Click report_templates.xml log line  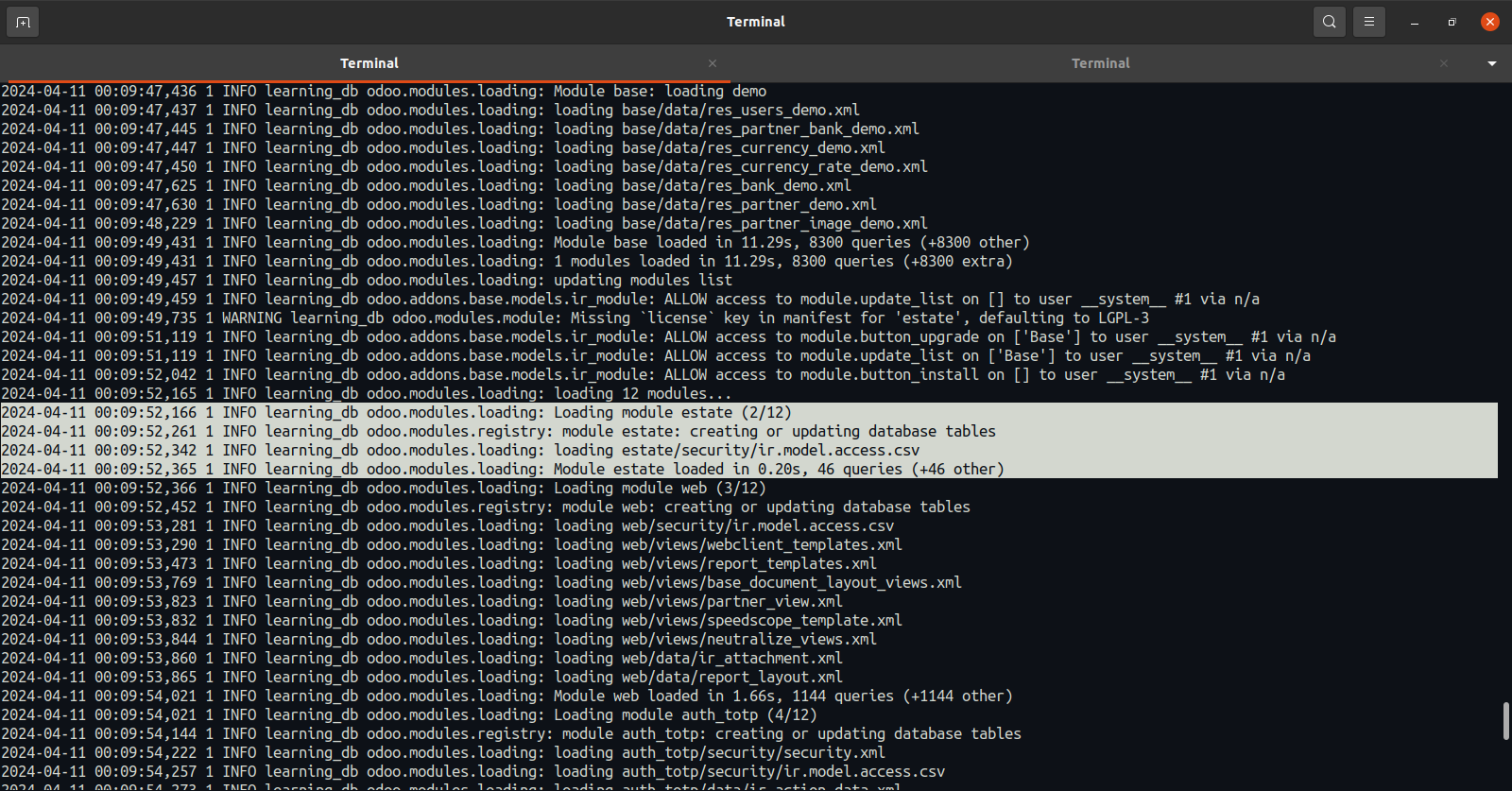(x=438, y=564)
